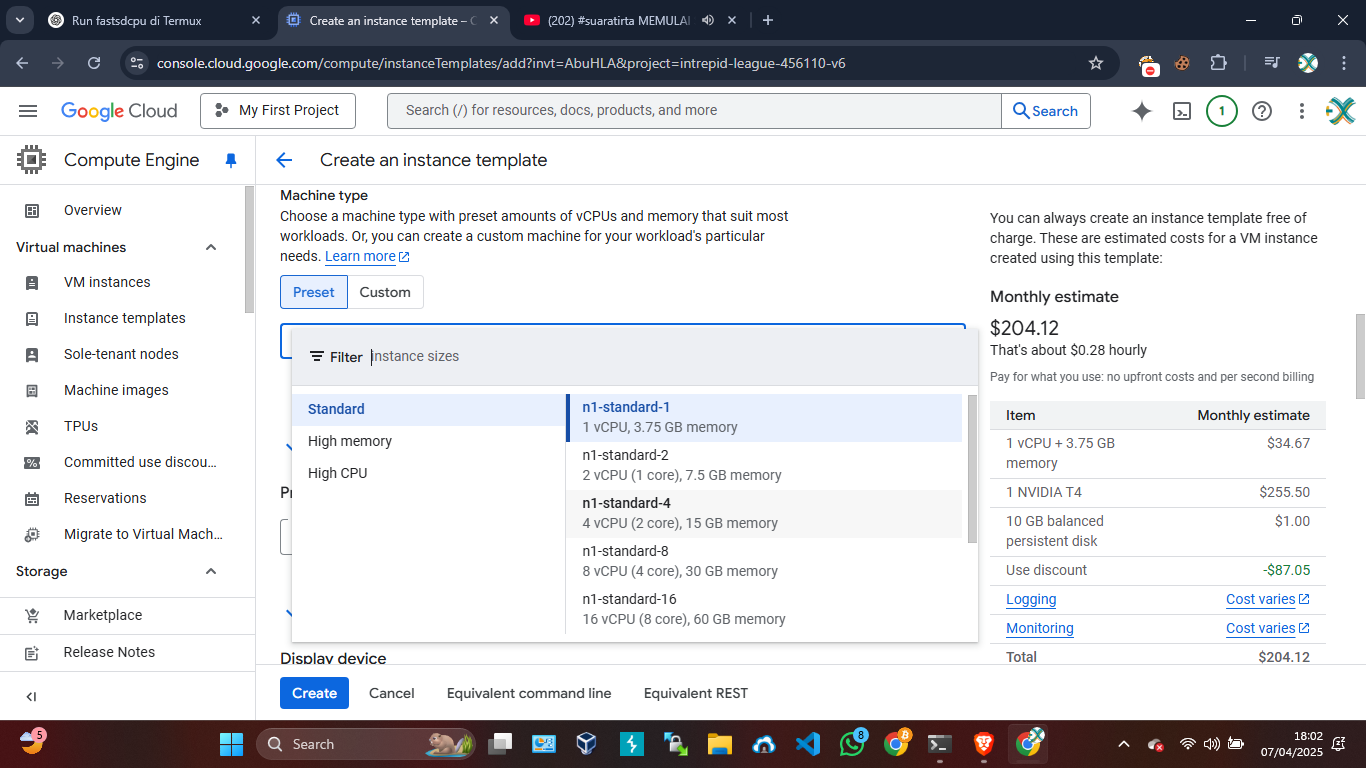The height and width of the screenshot is (768, 1366).
Task: Click the Reservations calendar icon
Action: [x=32, y=498]
